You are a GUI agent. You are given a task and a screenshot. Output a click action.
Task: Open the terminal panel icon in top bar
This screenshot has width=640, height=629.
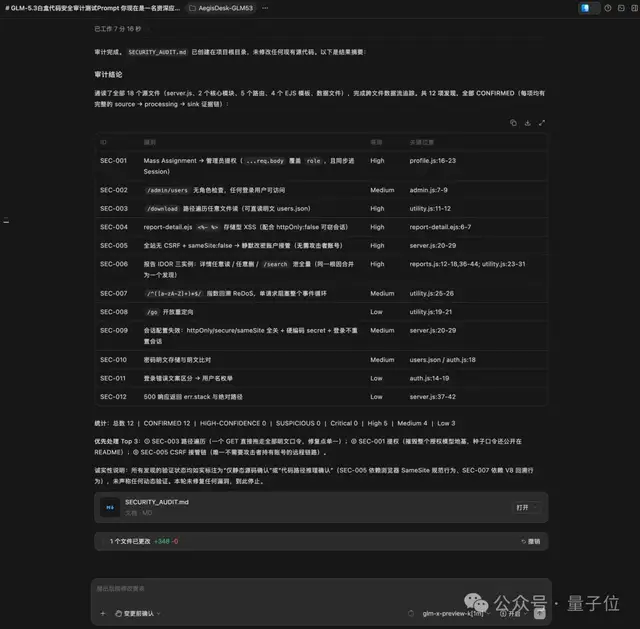621,8
